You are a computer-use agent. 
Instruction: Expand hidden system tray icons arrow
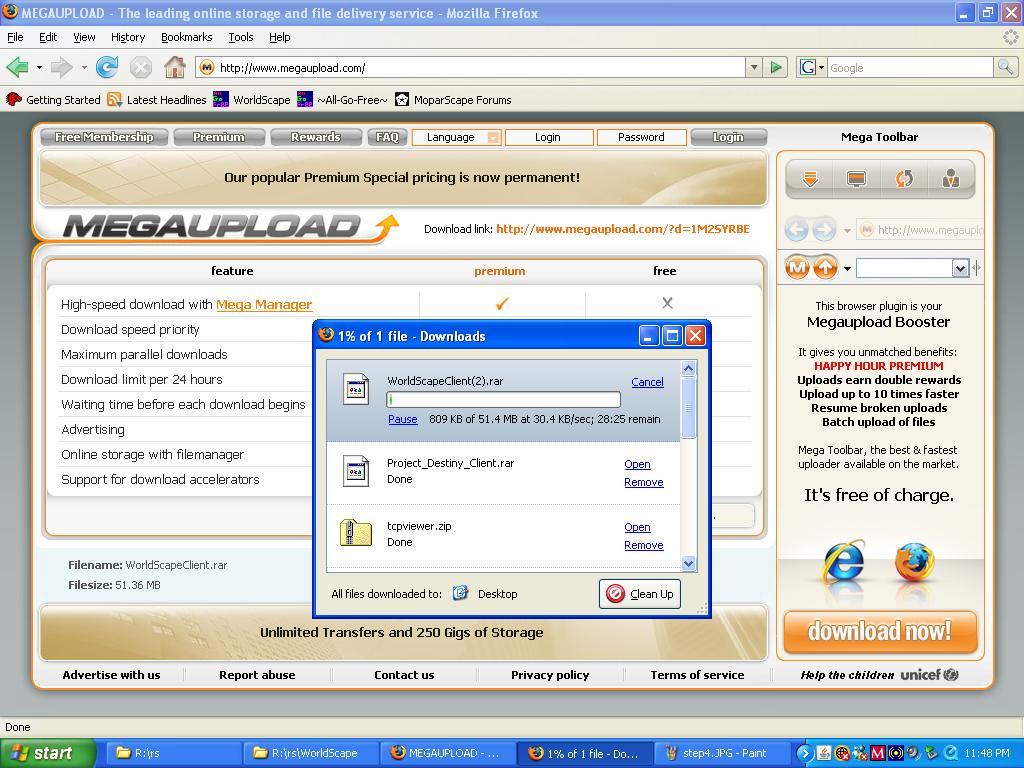(x=804, y=753)
